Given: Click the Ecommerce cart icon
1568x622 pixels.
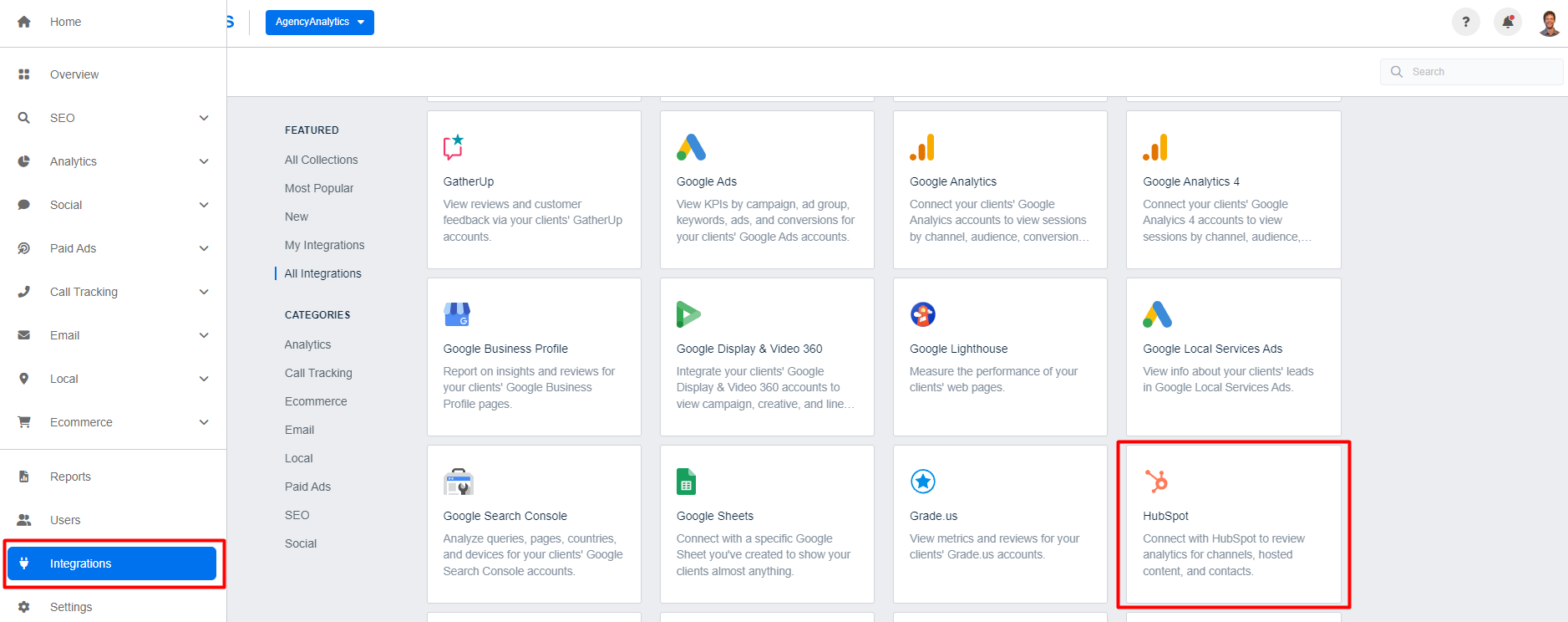Looking at the screenshot, I should [x=24, y=422].
